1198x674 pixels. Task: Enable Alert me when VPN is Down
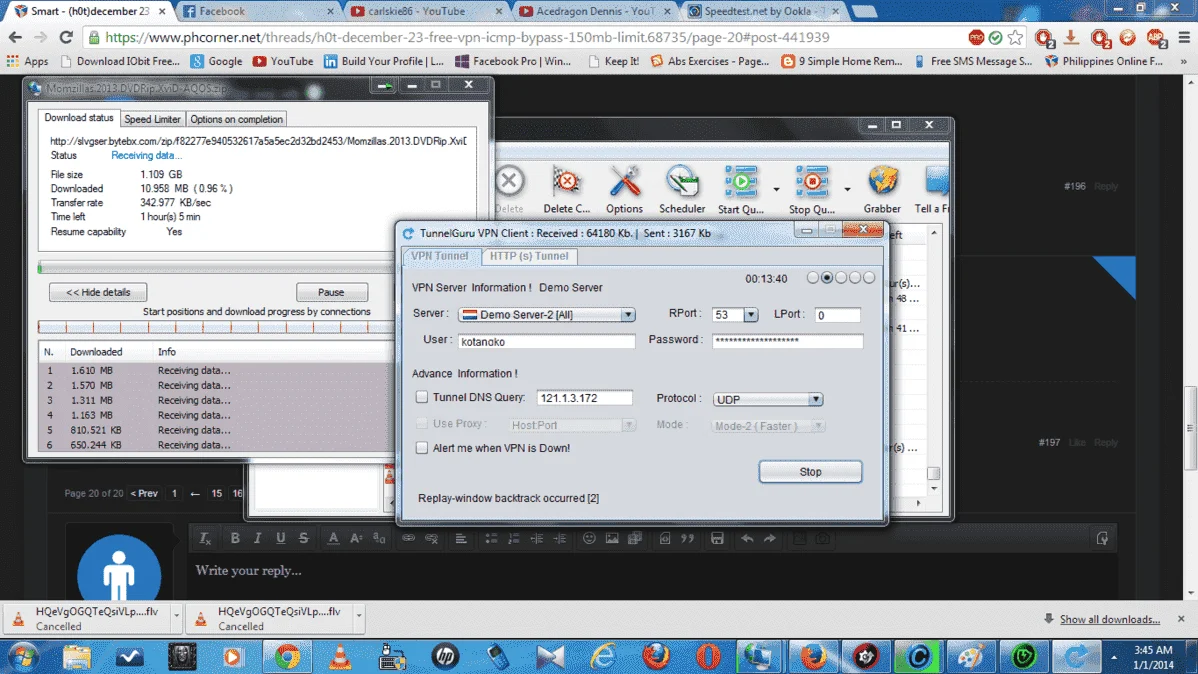click(422, 448)
